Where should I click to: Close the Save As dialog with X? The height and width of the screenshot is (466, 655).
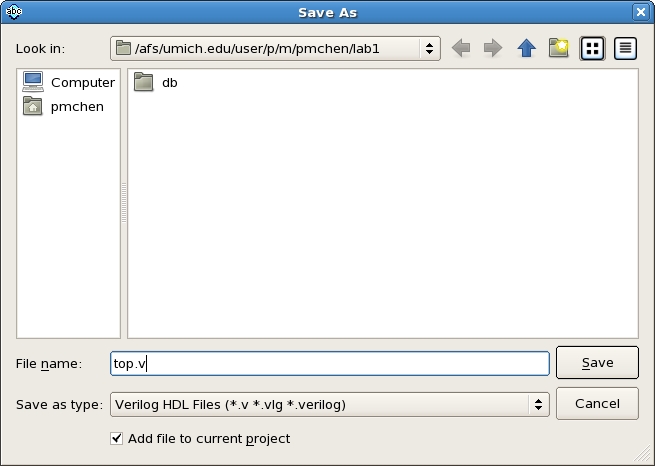tap(641, 12)
